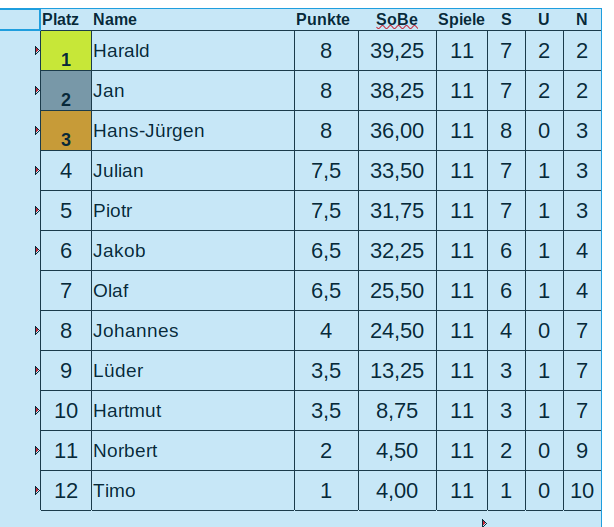Select the Punkte header cell

click(x=323, y=19)
